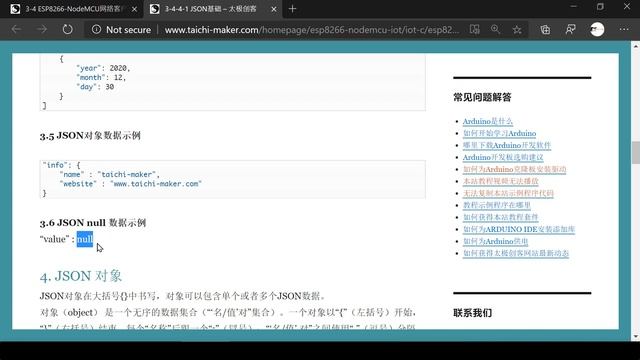
Task: Open the '如何获得本站教程套件' link
Action: (x=500, y=217)
